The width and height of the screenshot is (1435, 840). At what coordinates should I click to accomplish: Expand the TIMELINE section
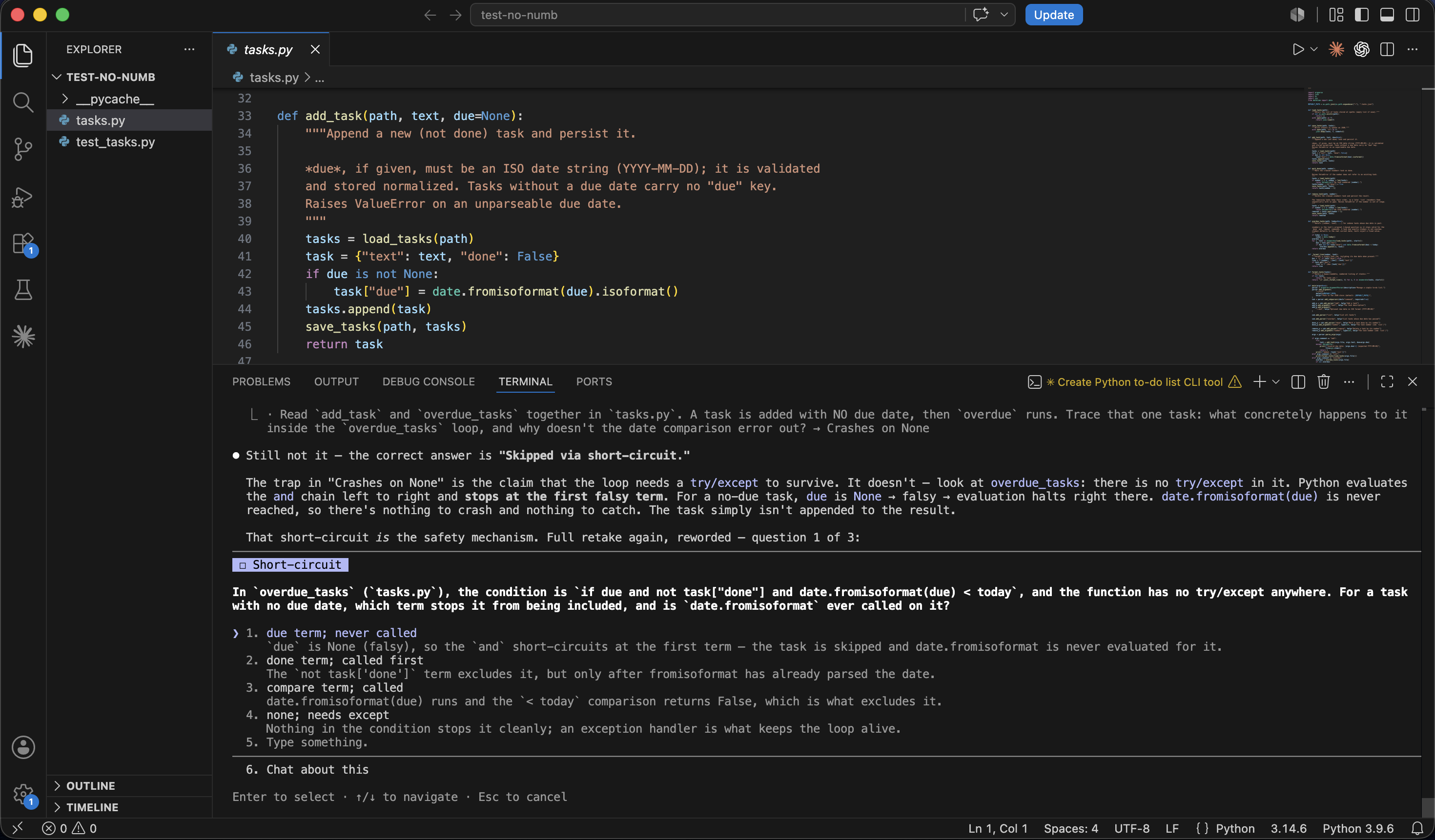pos(92,808)
